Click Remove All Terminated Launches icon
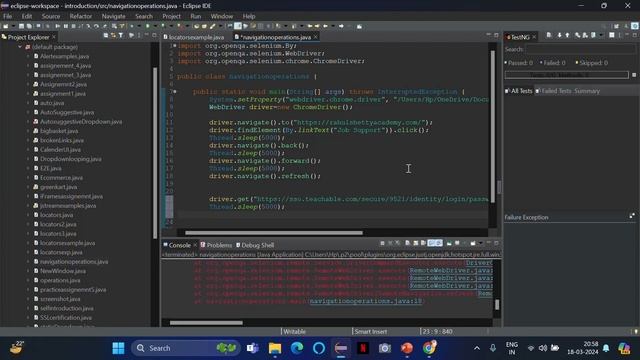 398,243
